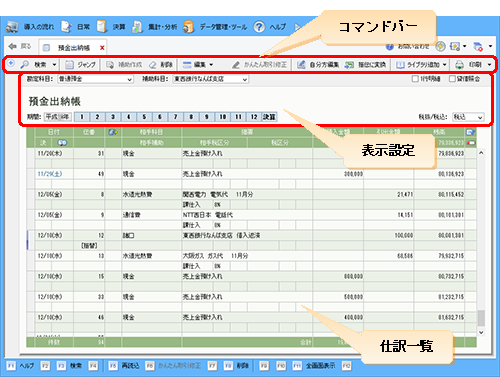Click the red icon below column settings

point(471,143)
